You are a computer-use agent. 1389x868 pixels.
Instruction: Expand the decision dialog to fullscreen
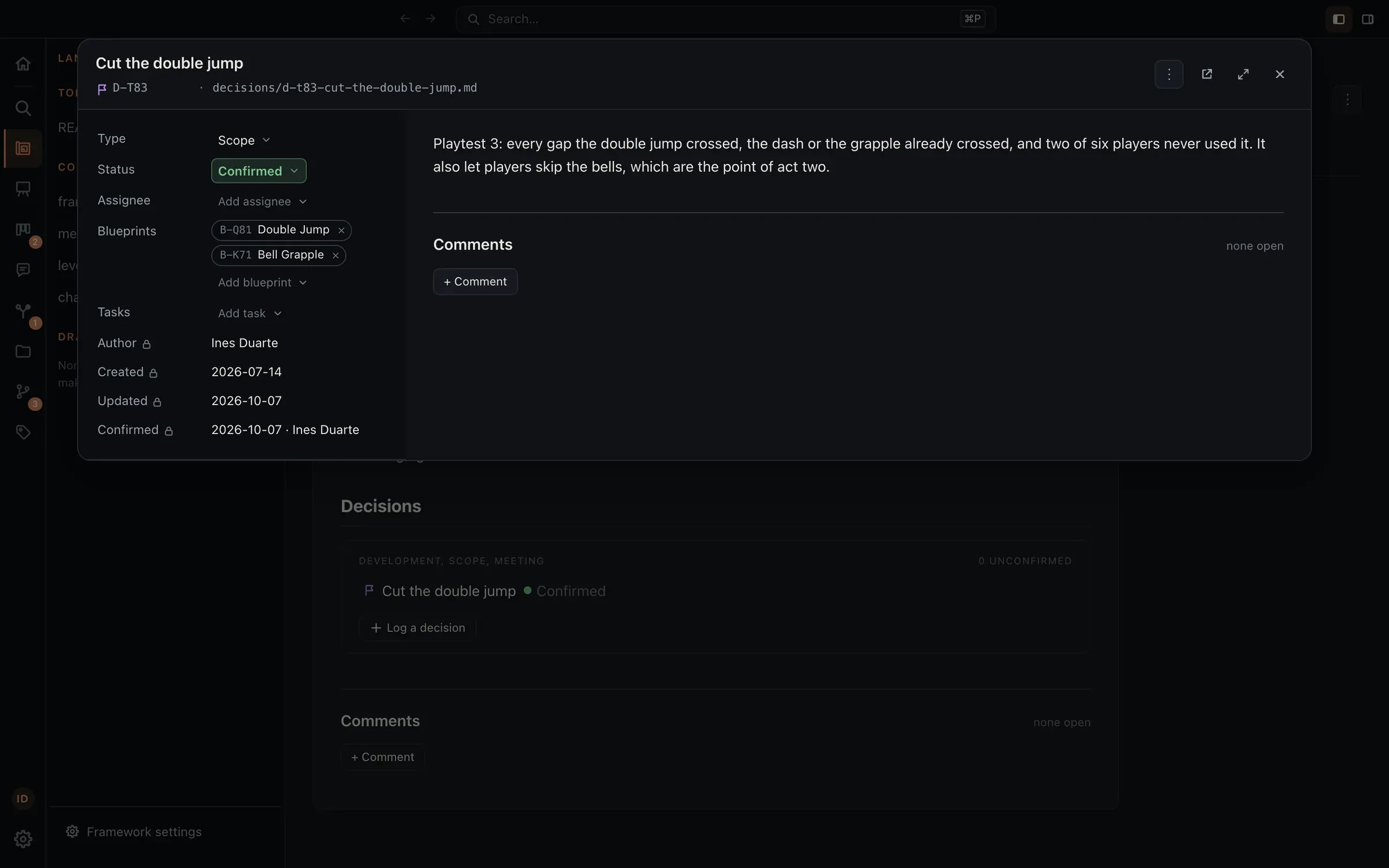point(1243,74)
